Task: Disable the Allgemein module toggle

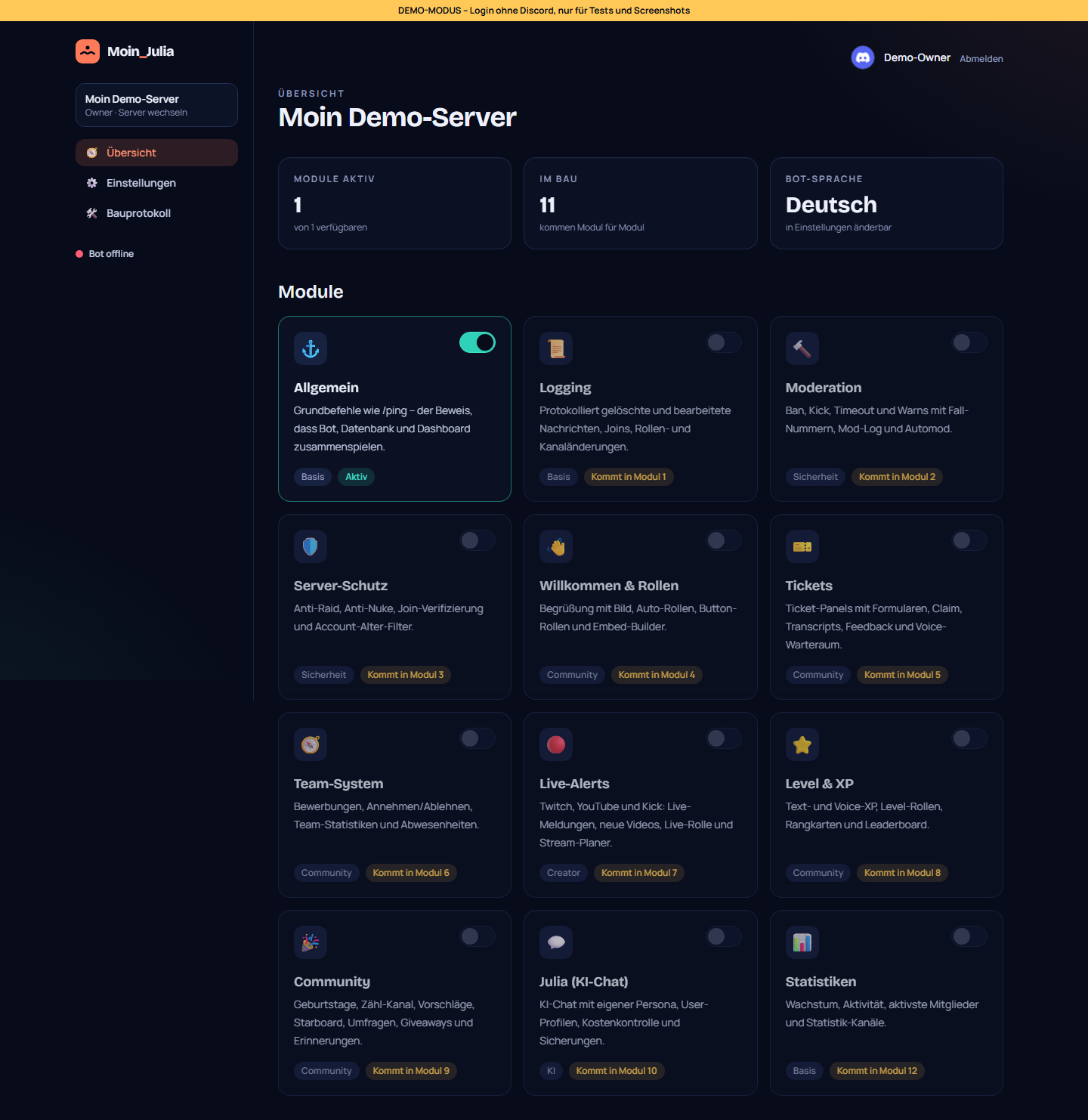Action: (478, 342)
